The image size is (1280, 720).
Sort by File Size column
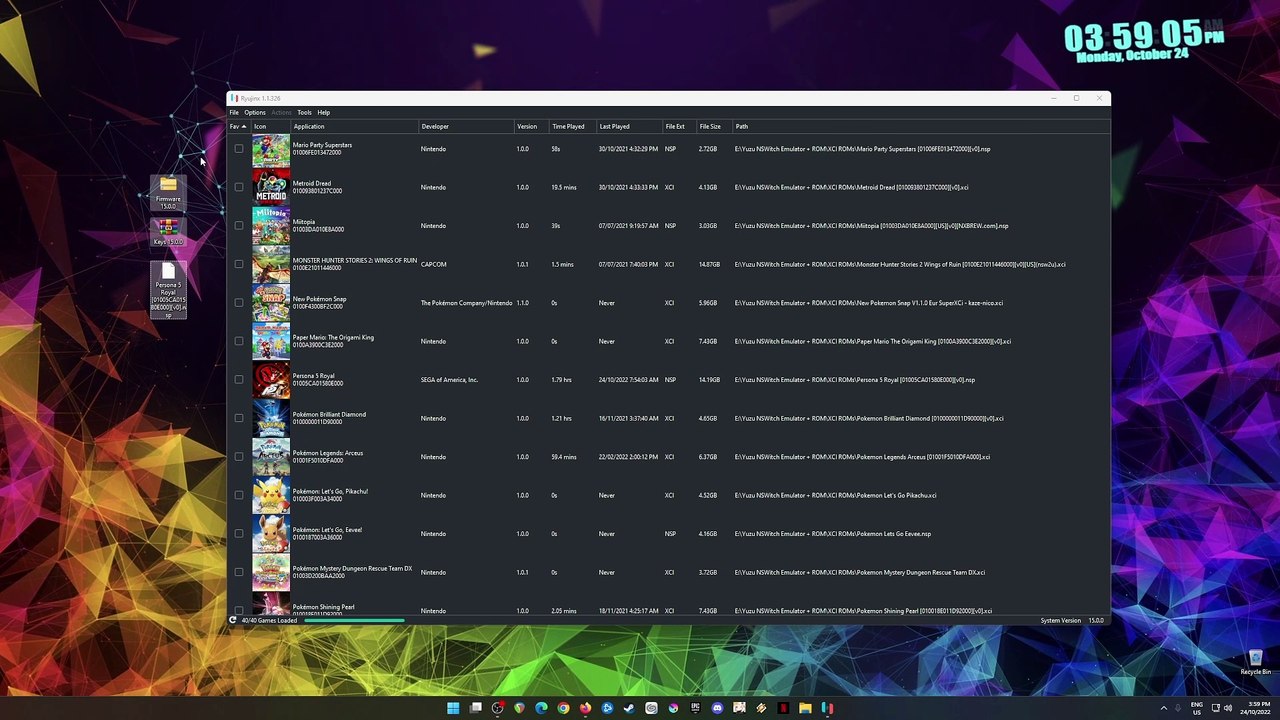tap(714, 127)
